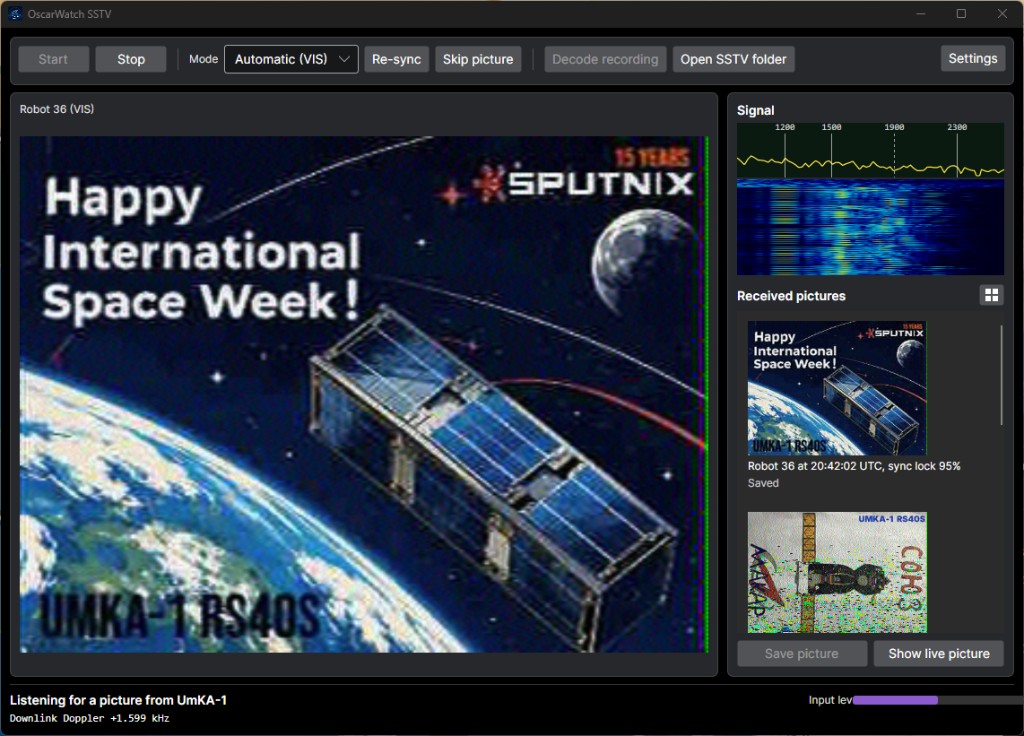Click the 1200 frequency marker label
Screen dimensions: 1024x736
(784, 127)
